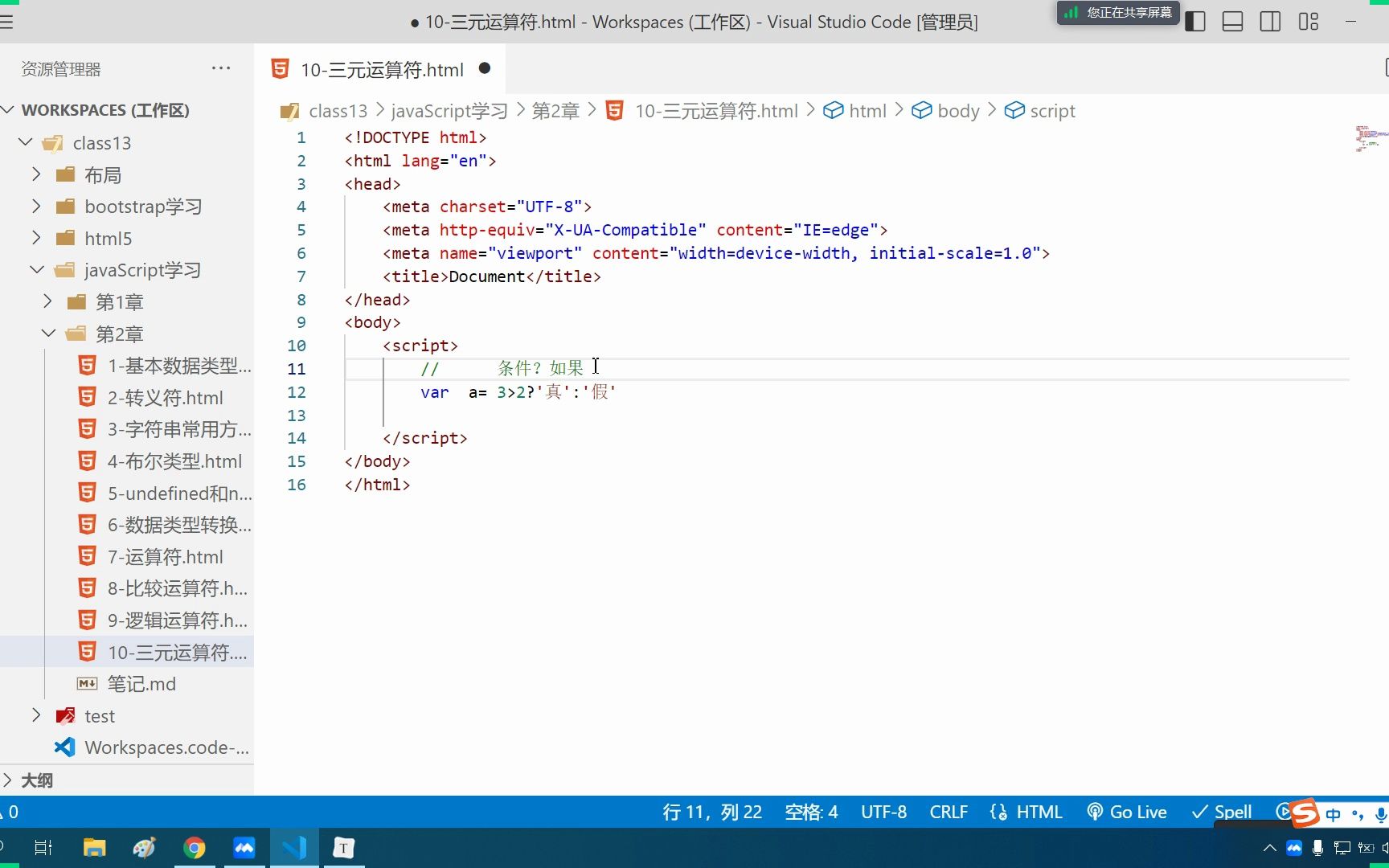The height and width of the screenshot is (868, 1389).
Task: Open File Explorer from the taskbar
Action: pos(94,847)
